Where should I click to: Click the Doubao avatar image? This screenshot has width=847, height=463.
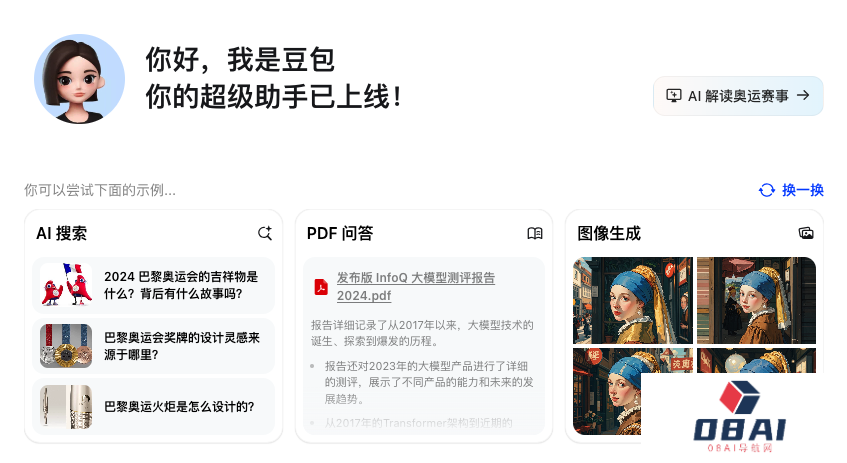click(x=79, y=79)
